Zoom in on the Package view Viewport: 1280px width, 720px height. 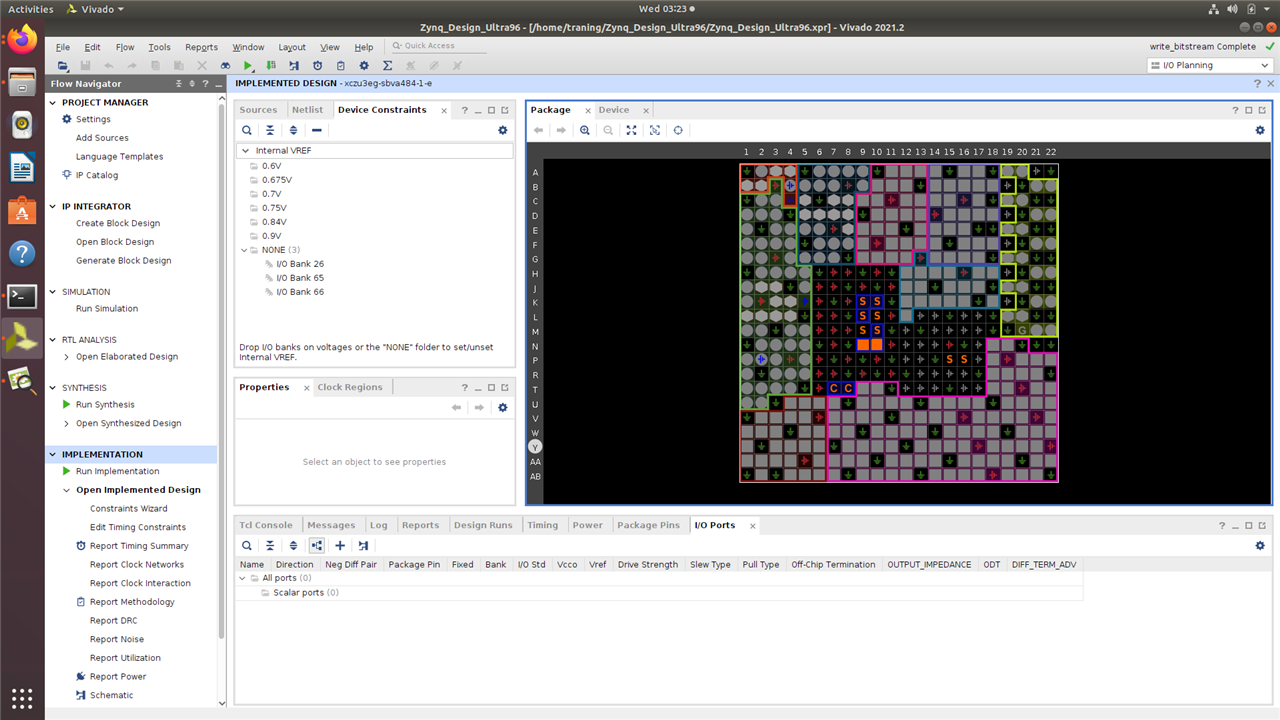tap(585, 130)
